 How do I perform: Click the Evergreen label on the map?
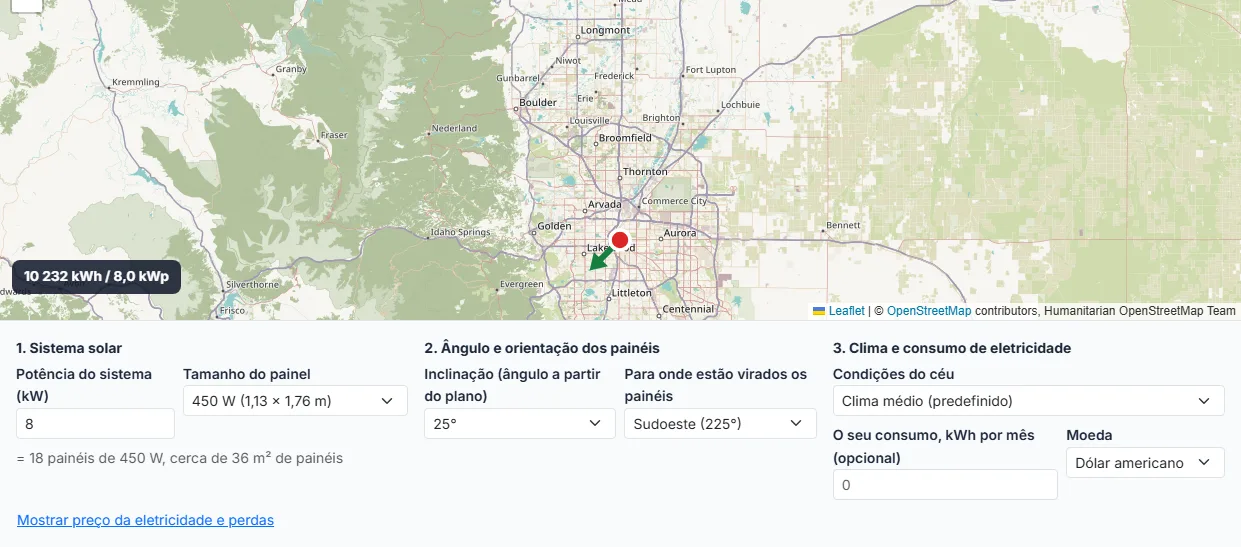[522, 284]
